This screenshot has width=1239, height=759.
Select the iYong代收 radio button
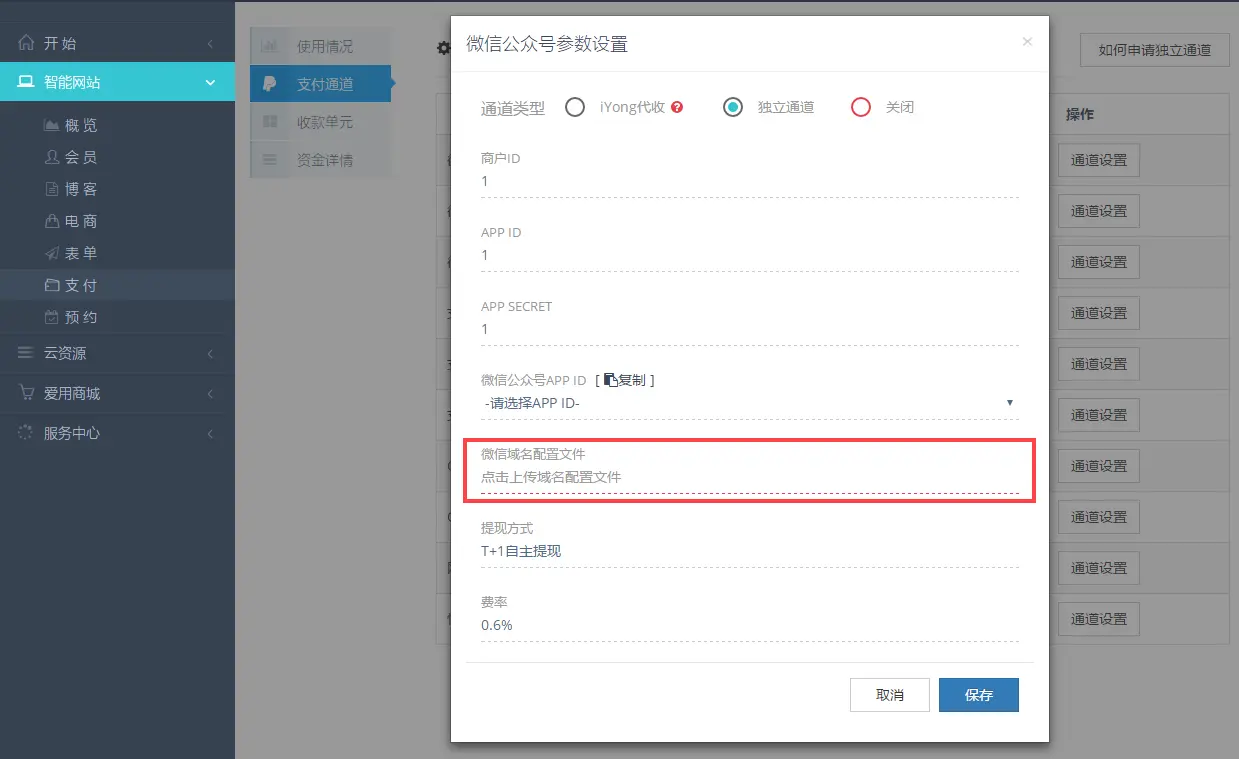coord(575,107)
